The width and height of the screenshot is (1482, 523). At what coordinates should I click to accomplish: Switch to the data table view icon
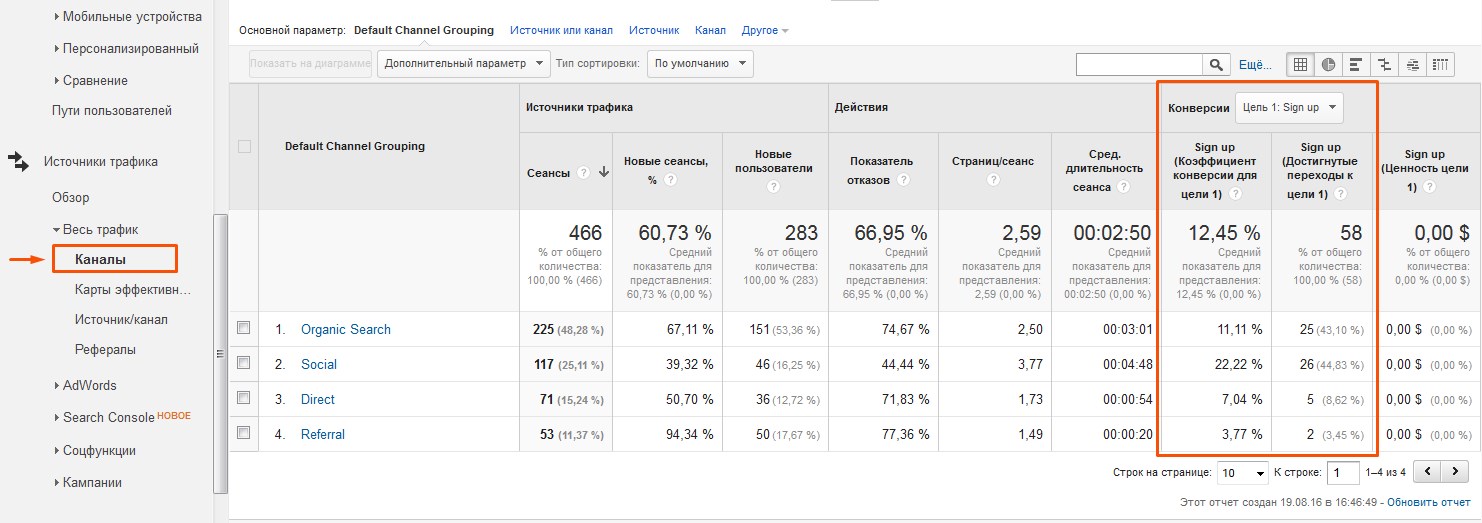1300,64
